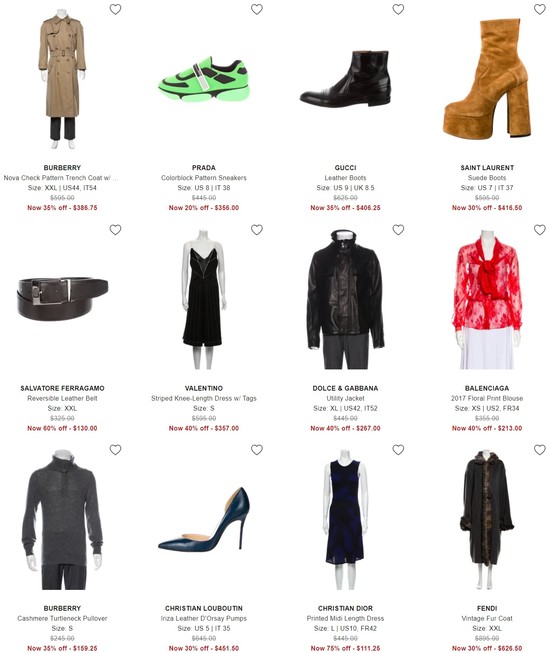Save Gucci leather boots via heart icon

(398, 9)
